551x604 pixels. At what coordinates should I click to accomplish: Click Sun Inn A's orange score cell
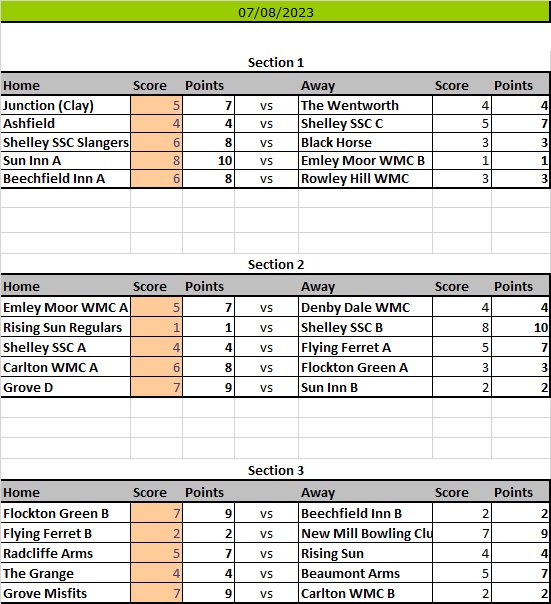[x=156, y=160]
